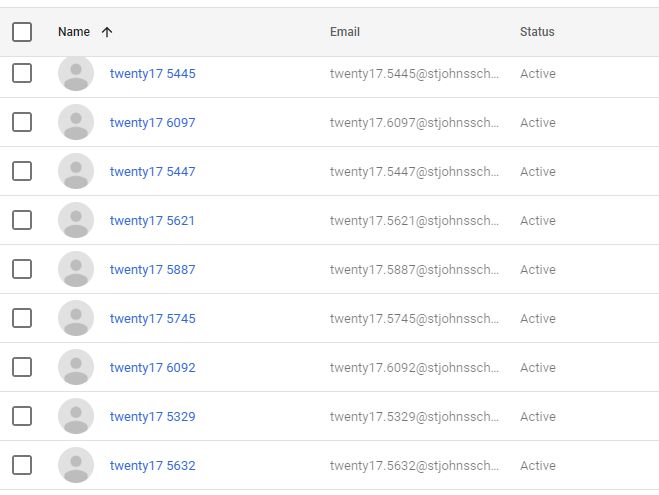Image resolution: width=659 pixels, height=495 pixels.
Task: Select the email twenty17.5745@stjohnssch...
Action: (x=414, y=319)
